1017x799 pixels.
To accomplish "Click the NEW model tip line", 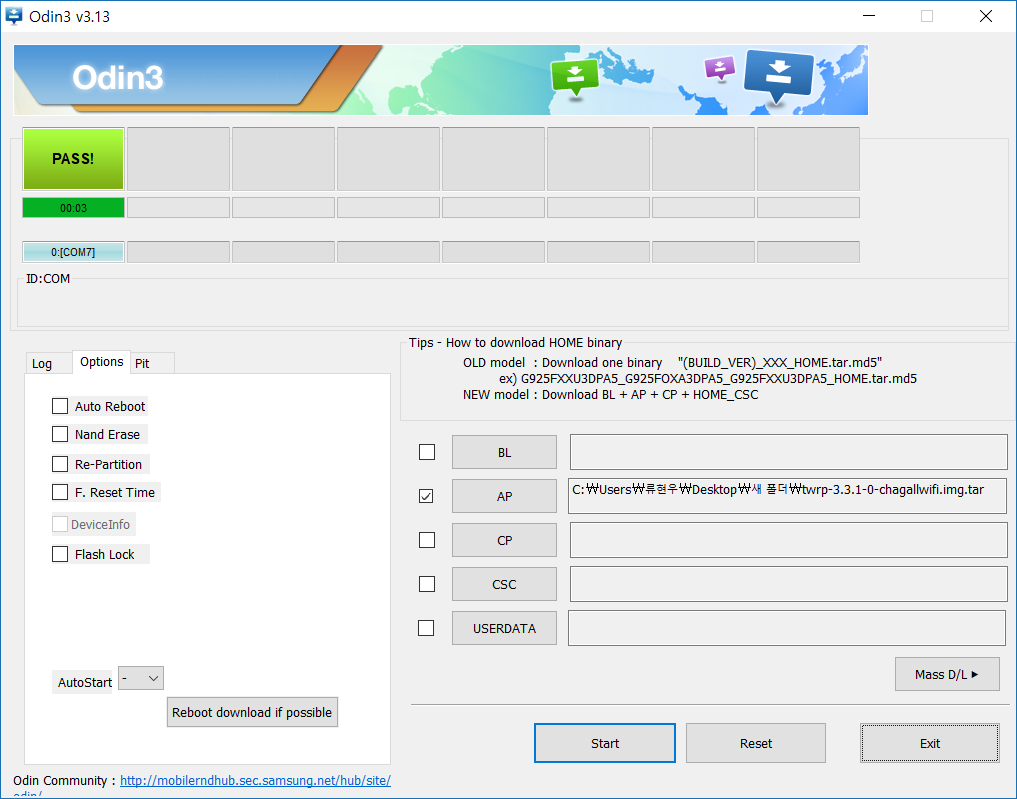I will pyautogui.click(x=610, y=394).
